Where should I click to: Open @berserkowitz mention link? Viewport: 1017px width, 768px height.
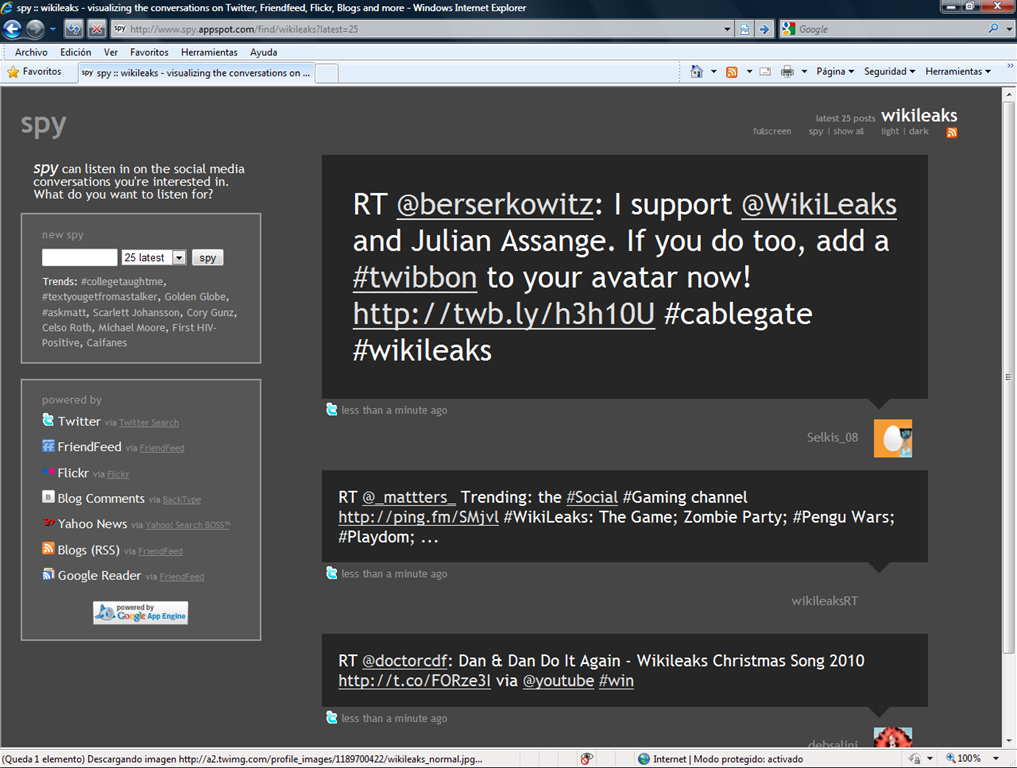pyautogui.click(x=495, y=205)
